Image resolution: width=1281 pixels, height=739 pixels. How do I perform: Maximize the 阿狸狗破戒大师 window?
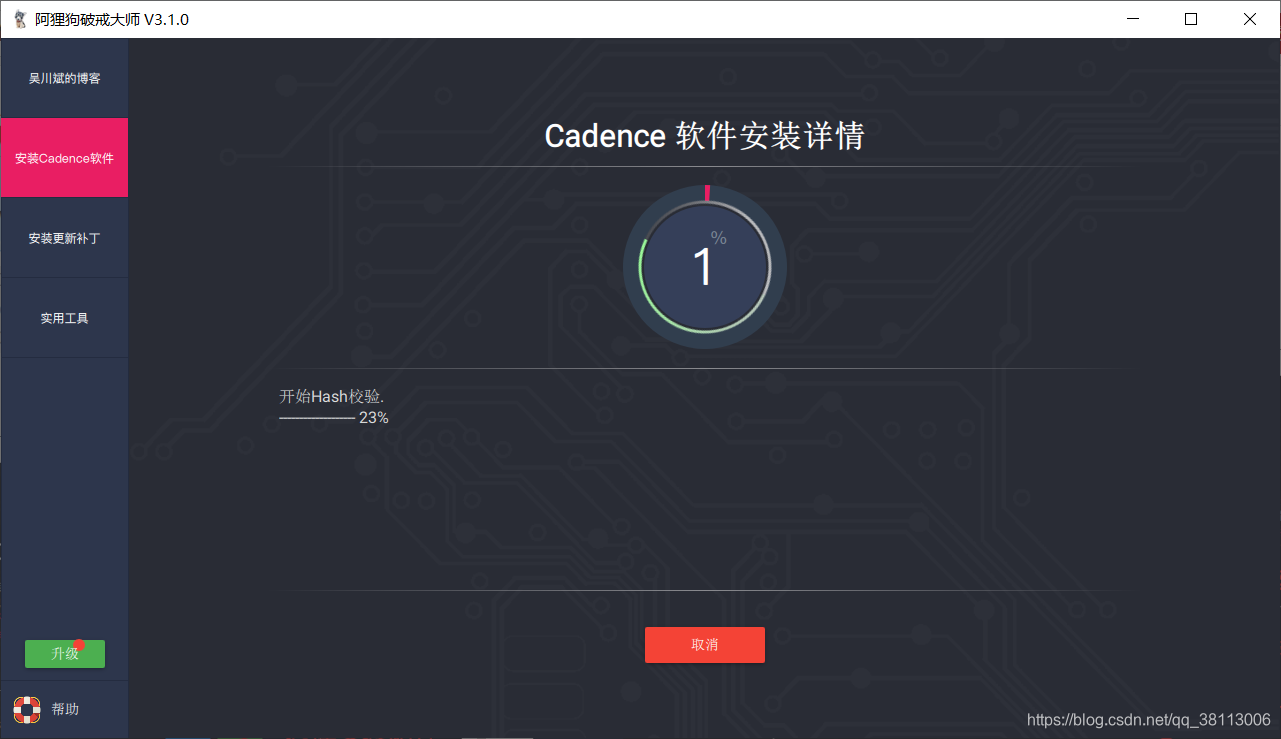[1191, 19]
